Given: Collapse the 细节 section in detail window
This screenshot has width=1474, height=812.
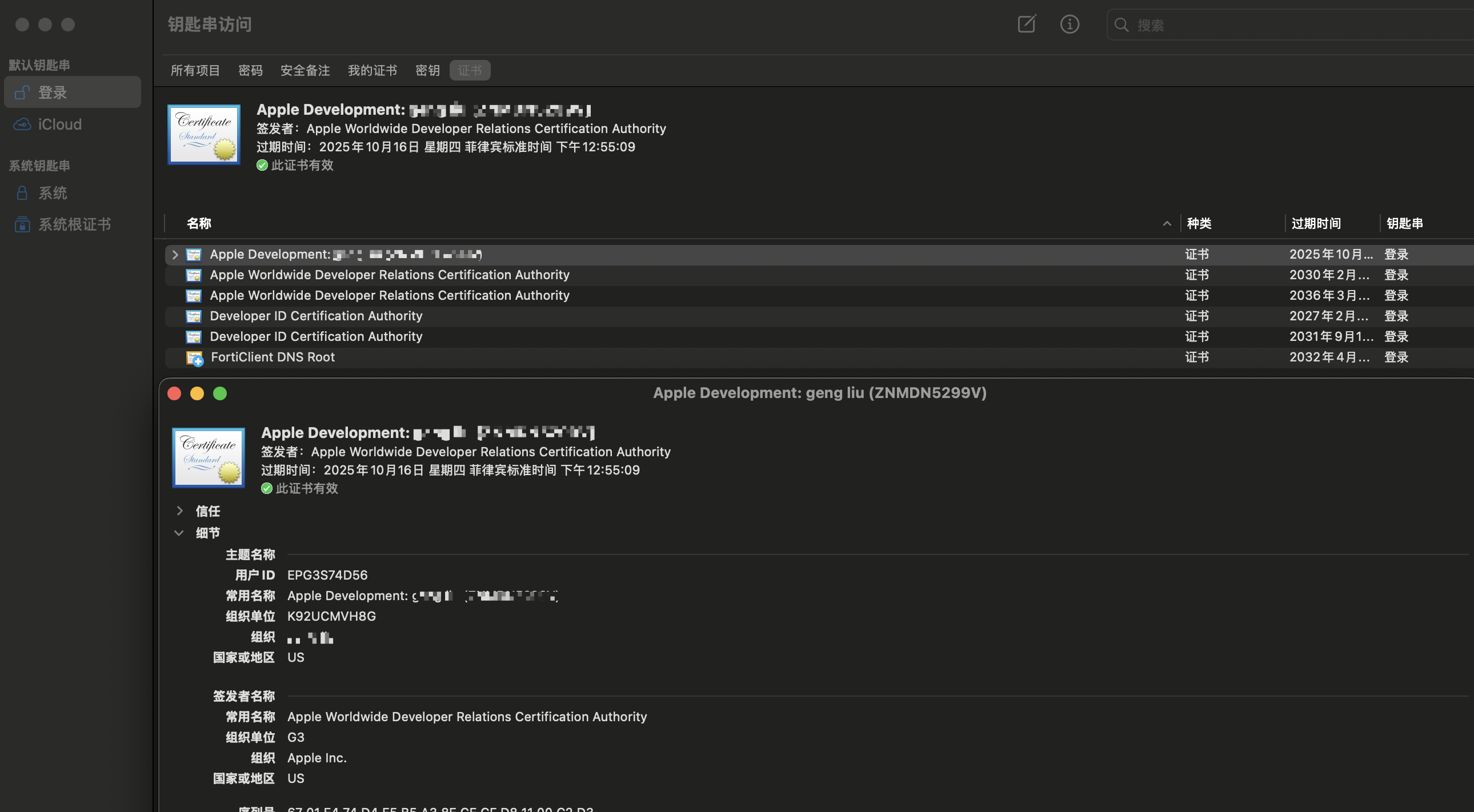Looking at the screenshot, I should [178, 533].
